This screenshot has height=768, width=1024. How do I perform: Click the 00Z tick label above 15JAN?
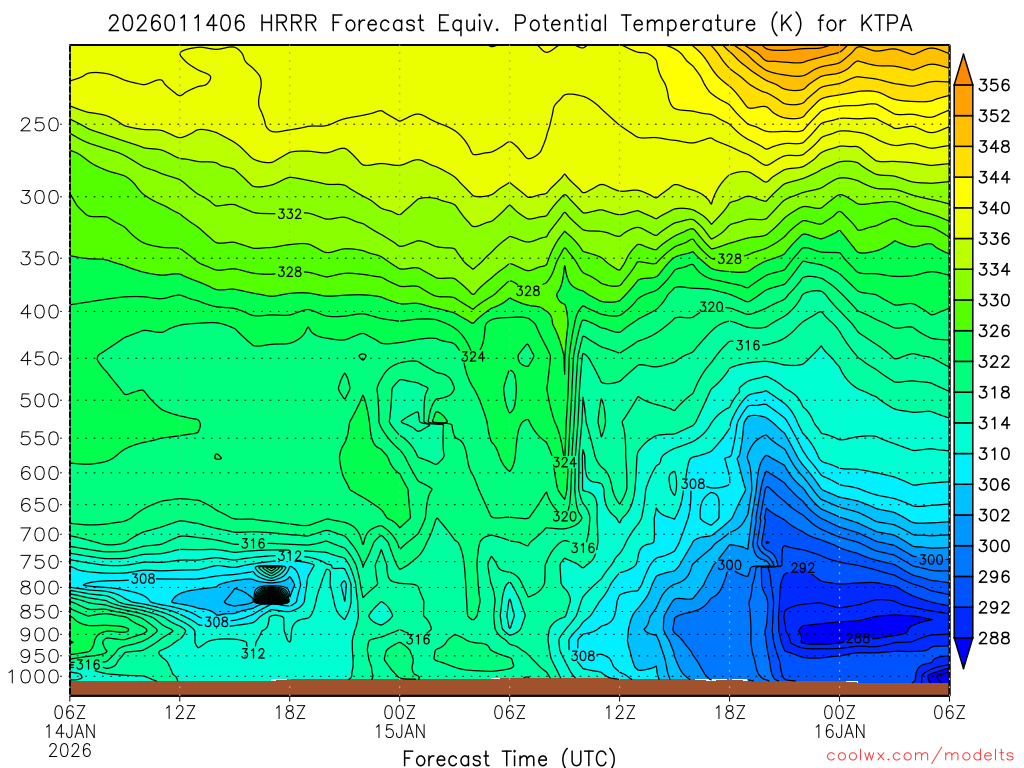tap(400, 711)
